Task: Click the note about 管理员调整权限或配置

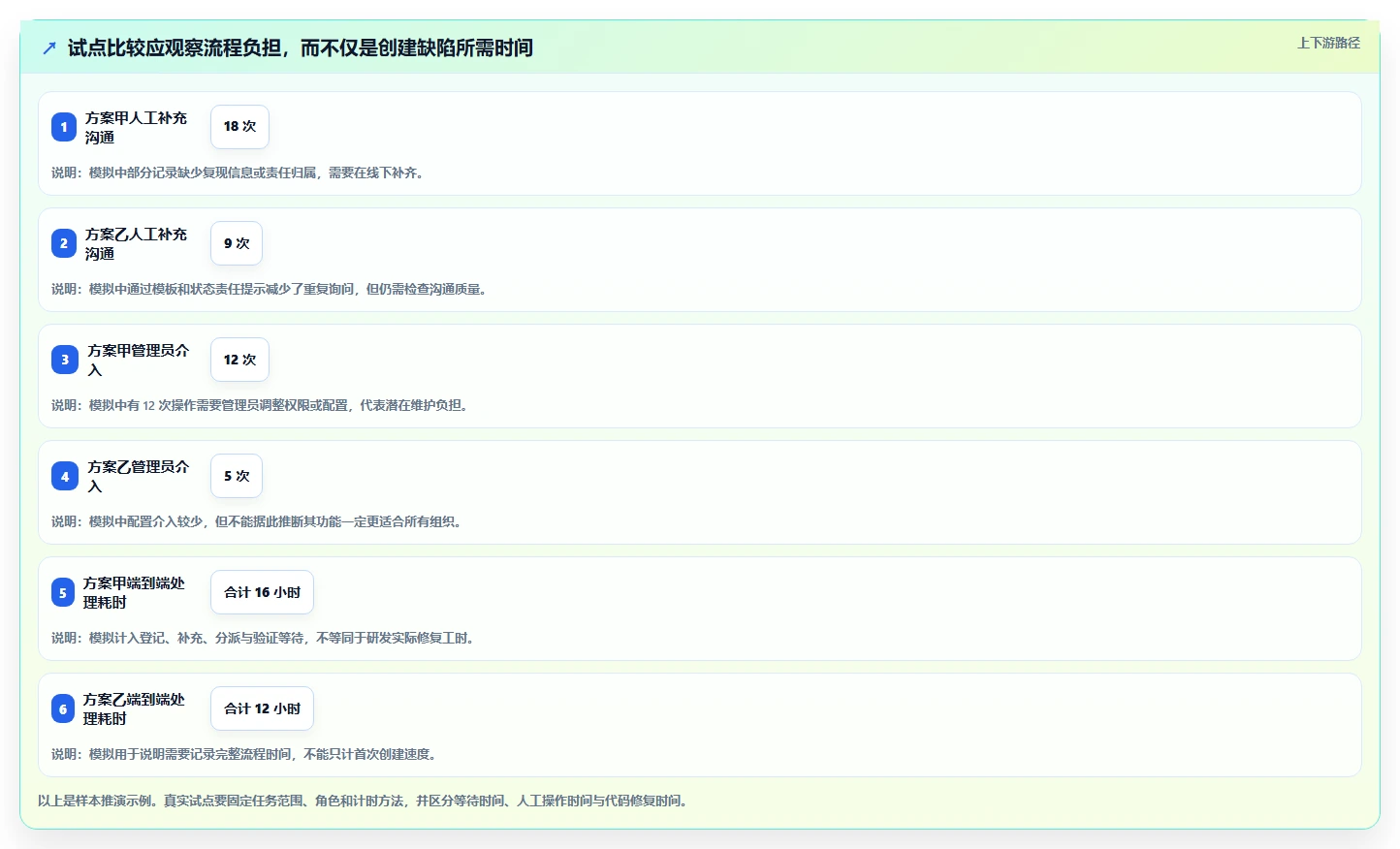Action: point(261,405)
